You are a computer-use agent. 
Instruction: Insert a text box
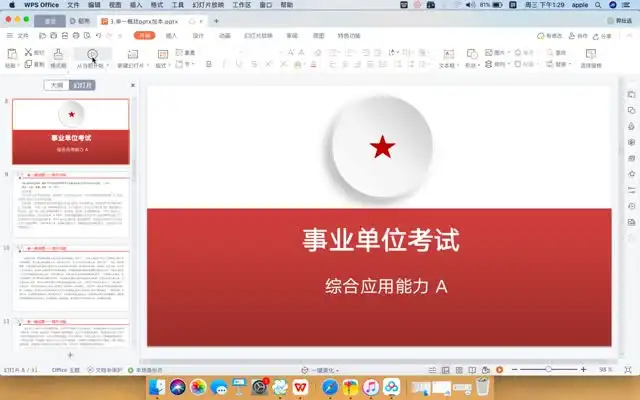coord(447,53)
